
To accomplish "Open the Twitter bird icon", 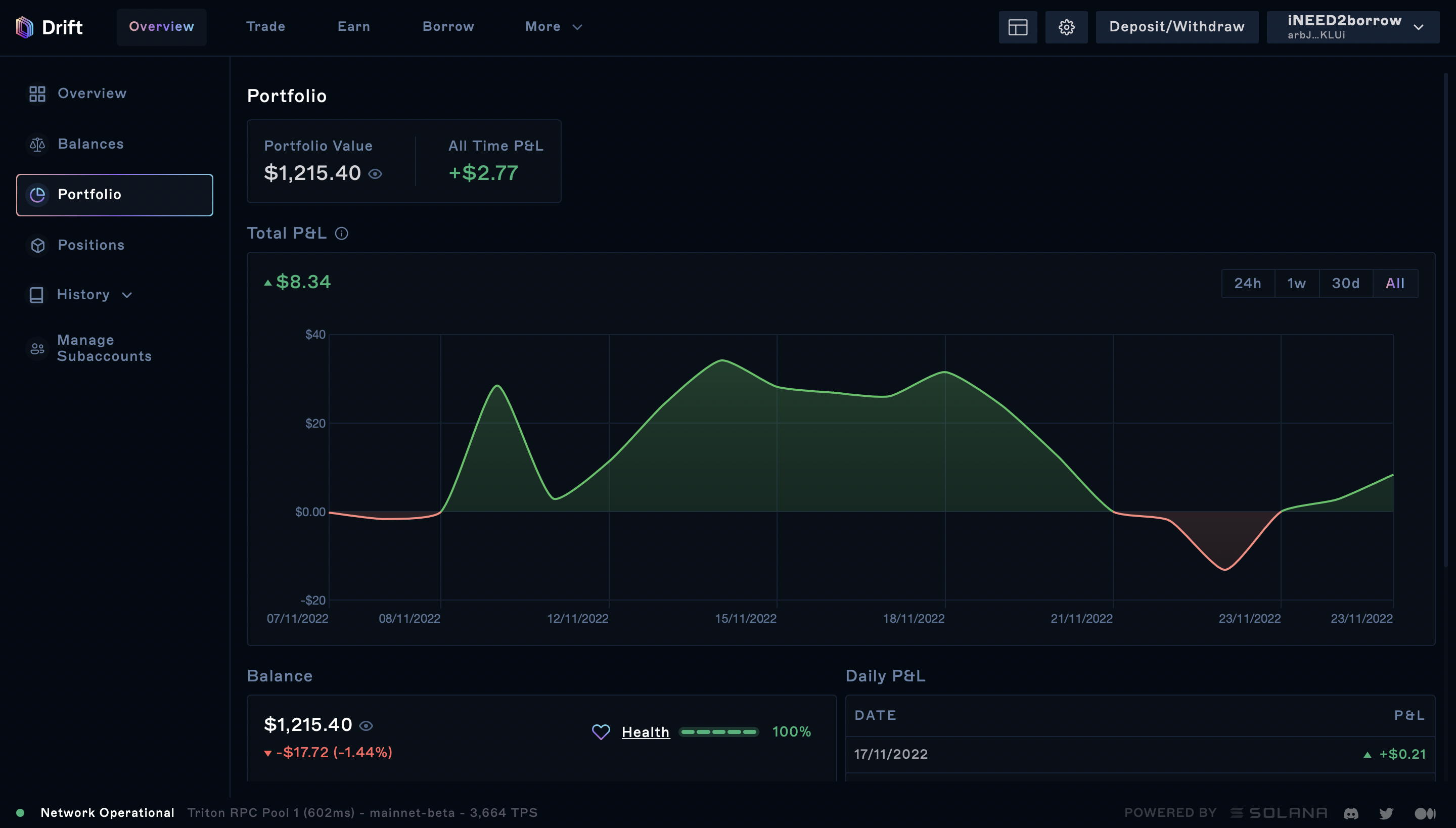I will point(1386,813).
